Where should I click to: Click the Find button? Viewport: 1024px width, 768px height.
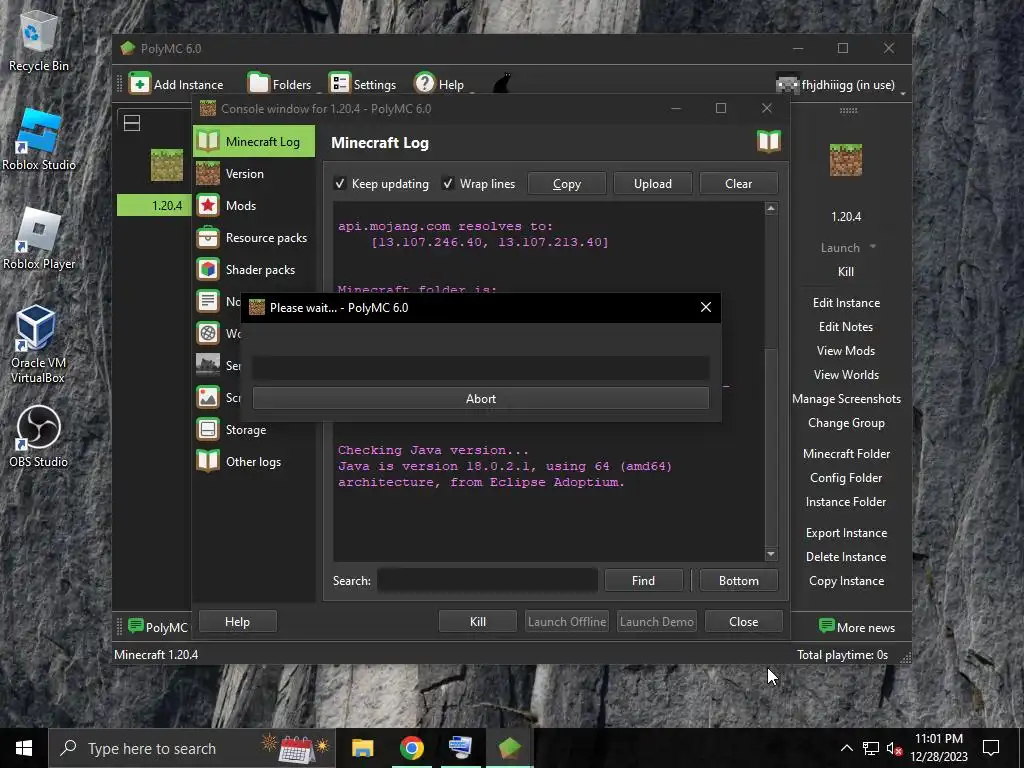tap(643, 581)
